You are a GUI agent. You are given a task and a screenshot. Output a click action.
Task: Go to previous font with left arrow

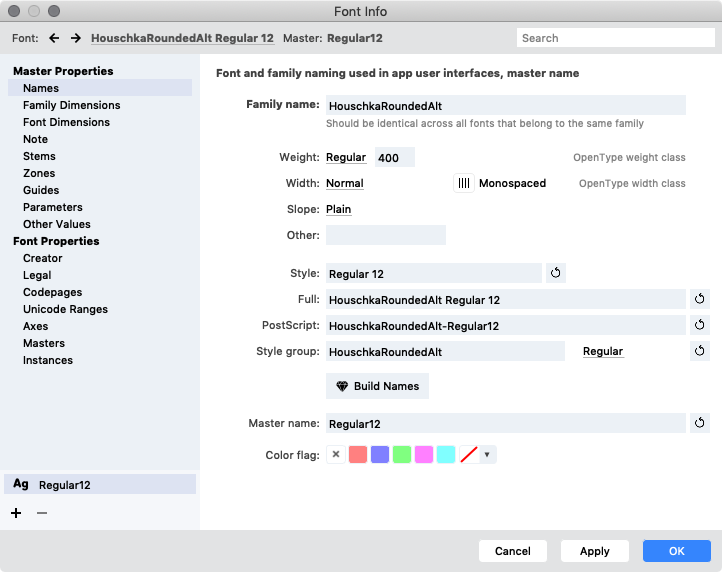[x=54, y=38]
